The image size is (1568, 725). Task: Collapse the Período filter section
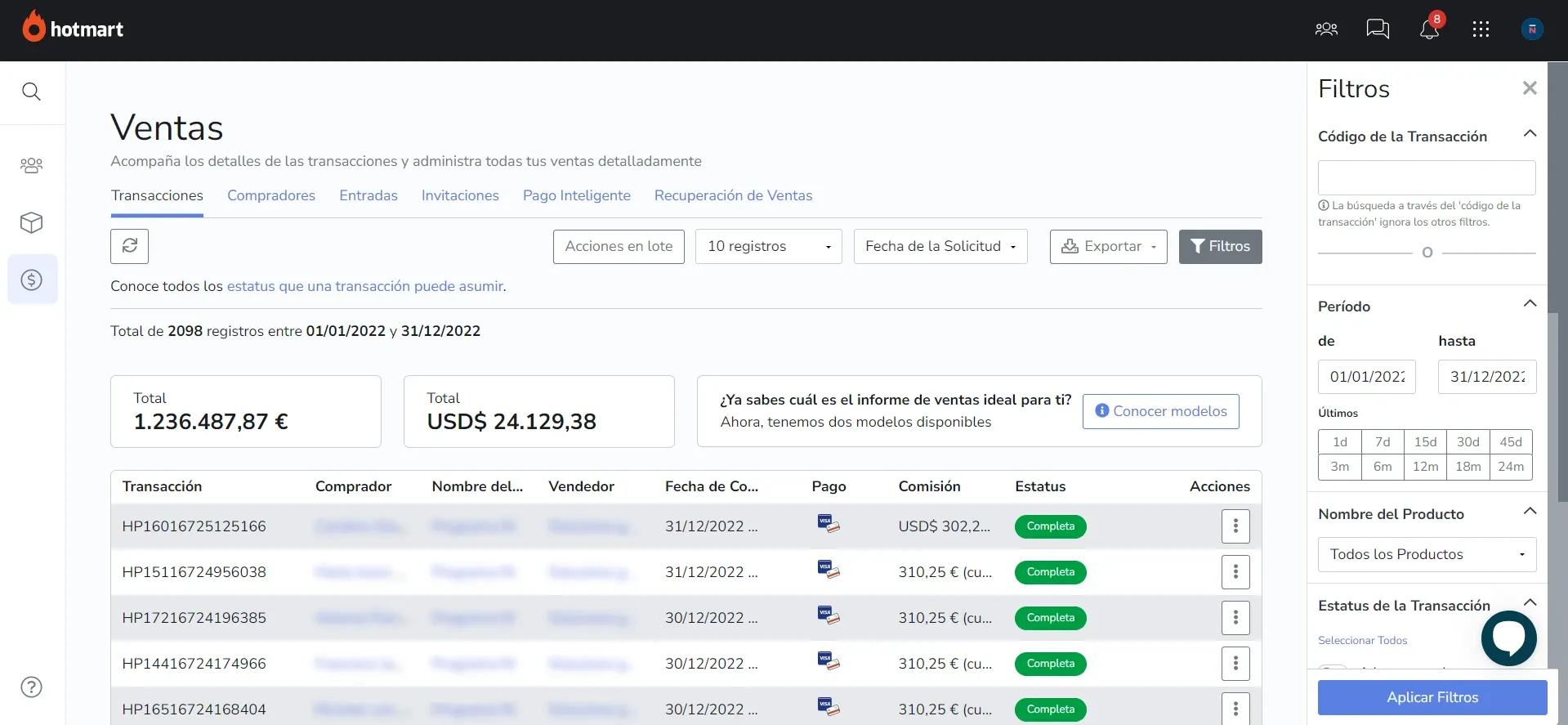coord(1530,304)
